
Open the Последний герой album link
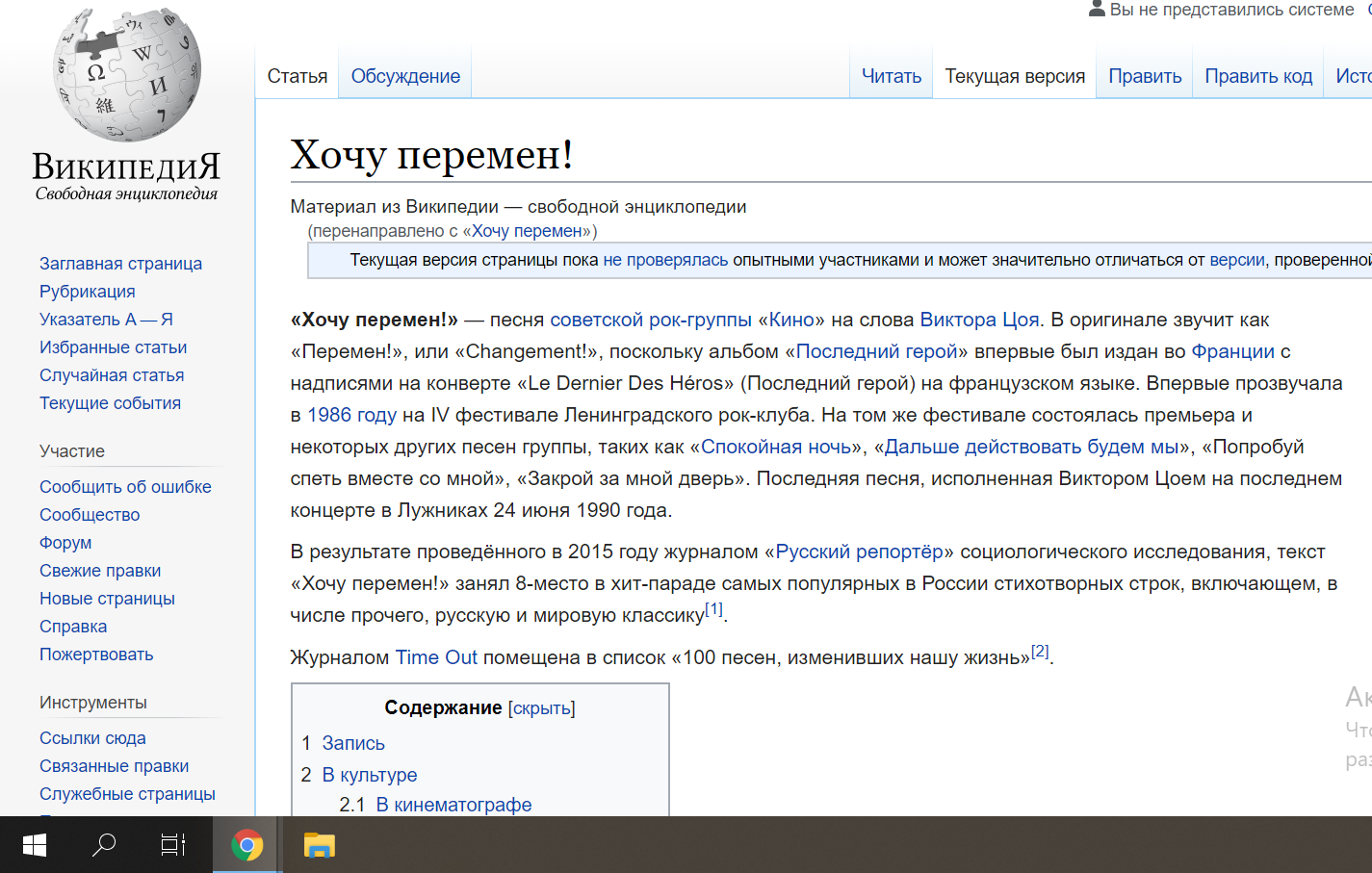pos(876,351)
